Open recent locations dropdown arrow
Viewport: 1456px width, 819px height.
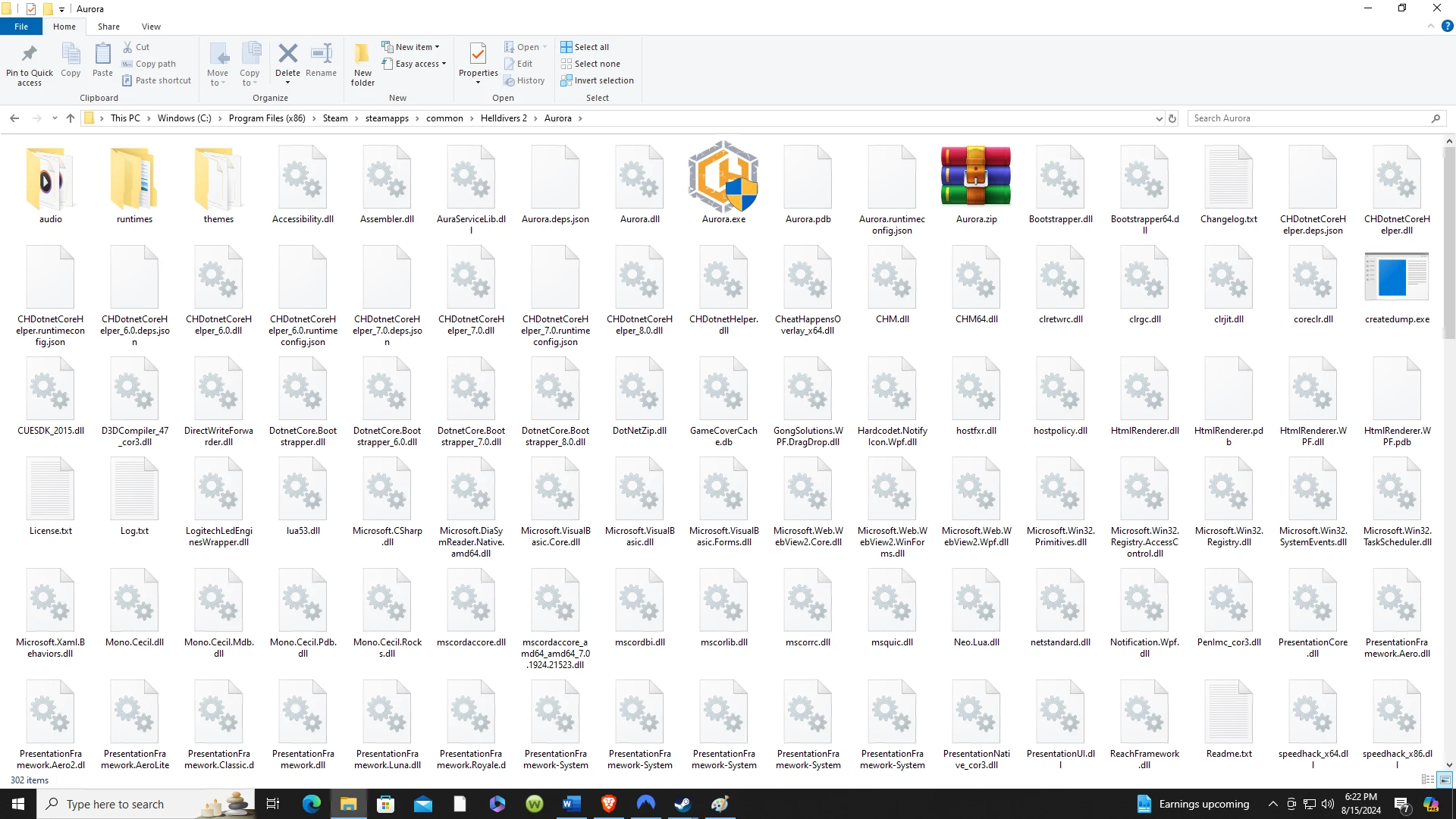click(55, 118)
